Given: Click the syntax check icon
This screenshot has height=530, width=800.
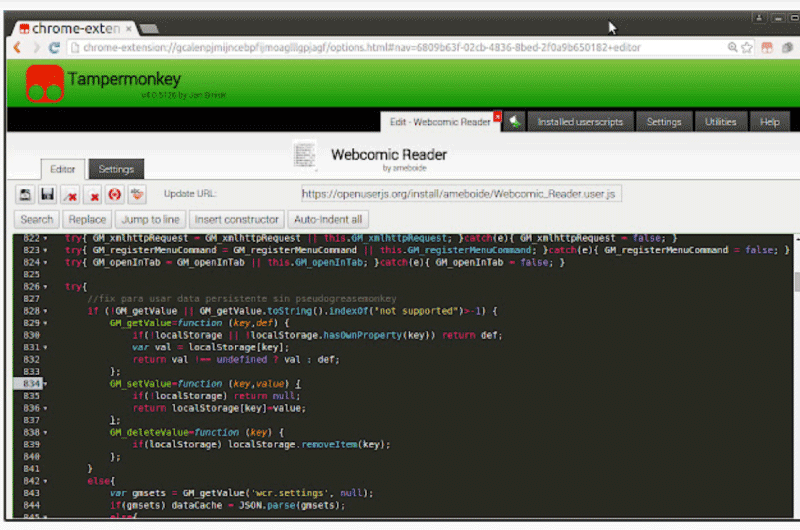Looking at the screenshot, I should pos(137,194).
